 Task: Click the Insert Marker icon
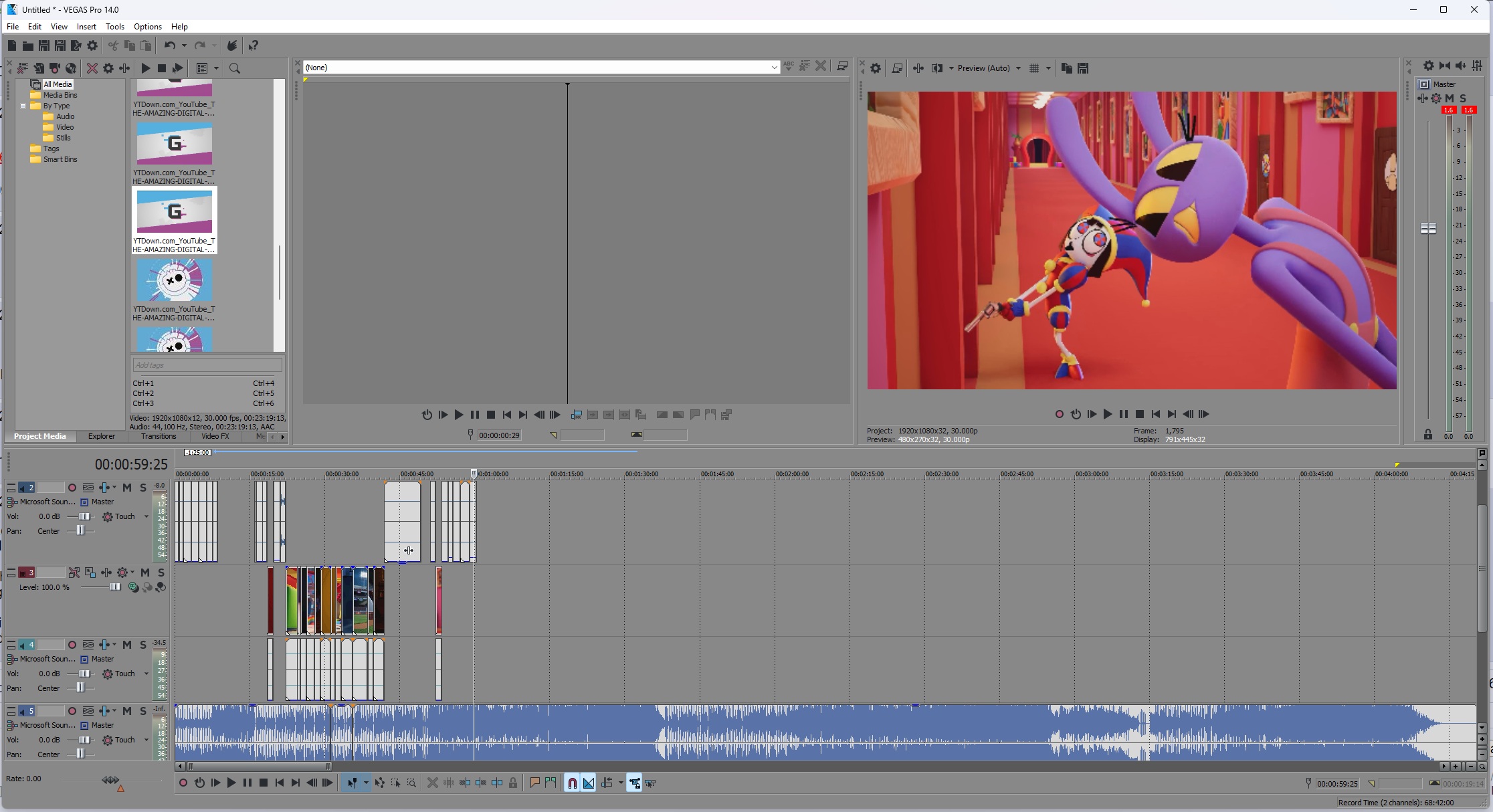(534, 783)
